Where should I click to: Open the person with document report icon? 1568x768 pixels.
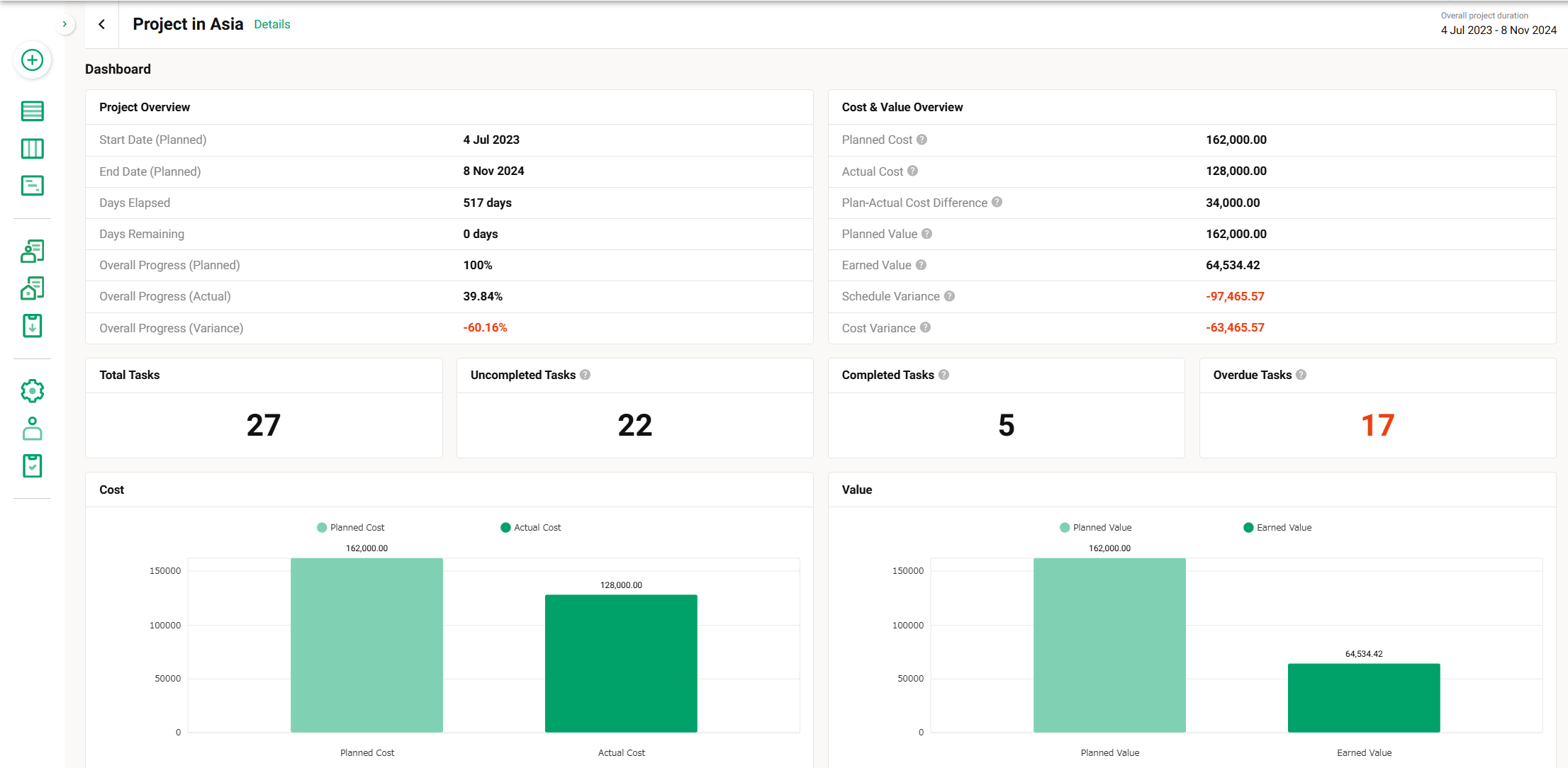(x=32, y=251)
